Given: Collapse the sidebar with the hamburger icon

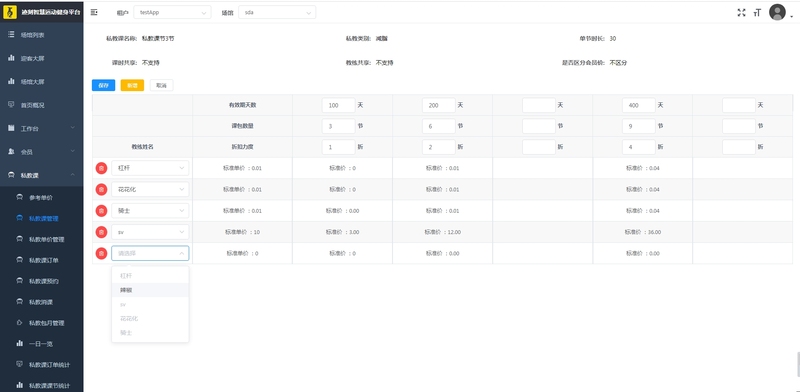Looking at the screenshot, I should point(94,12).
